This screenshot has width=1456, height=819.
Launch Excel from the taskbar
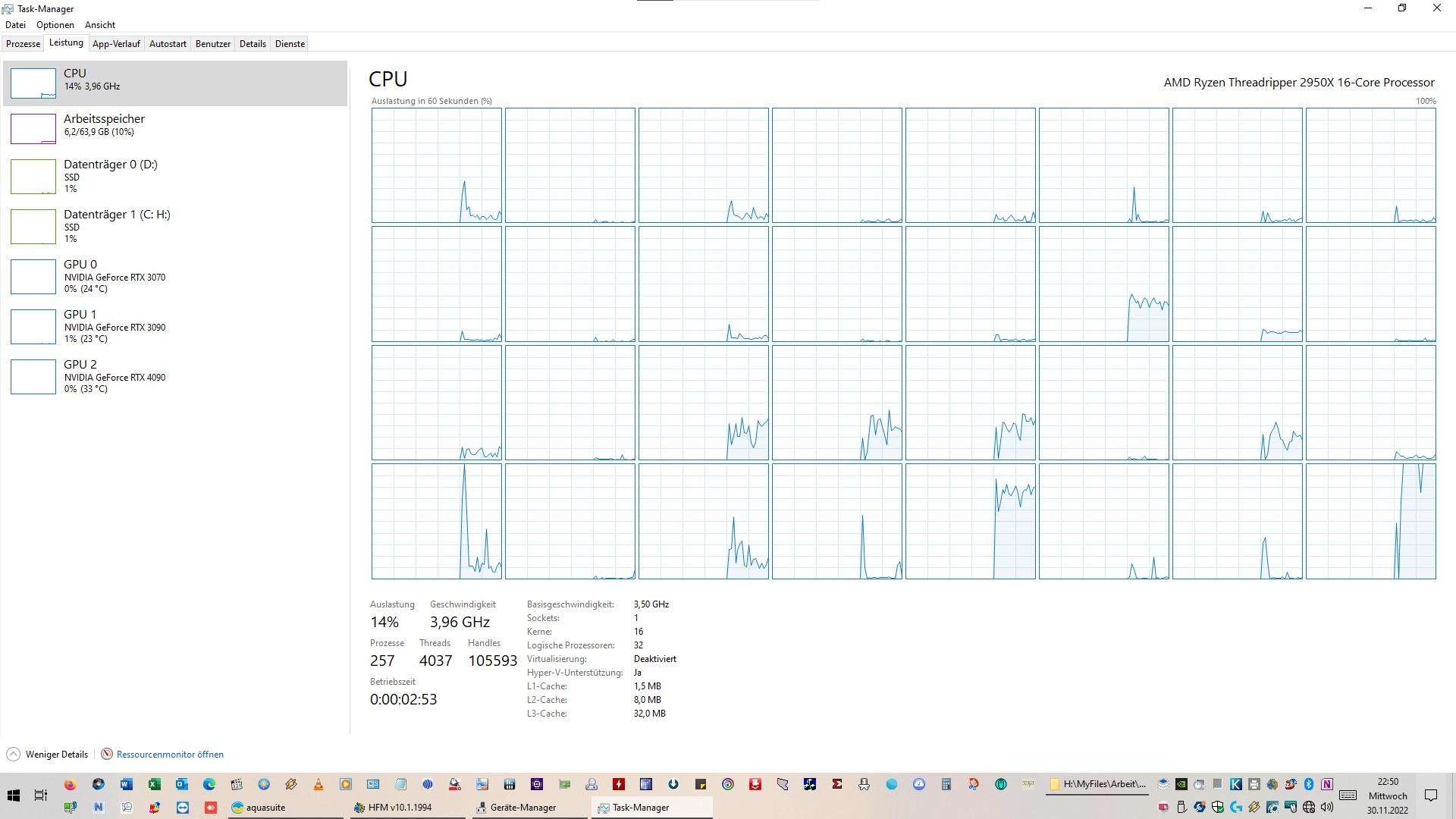click(x=154, y=784)
